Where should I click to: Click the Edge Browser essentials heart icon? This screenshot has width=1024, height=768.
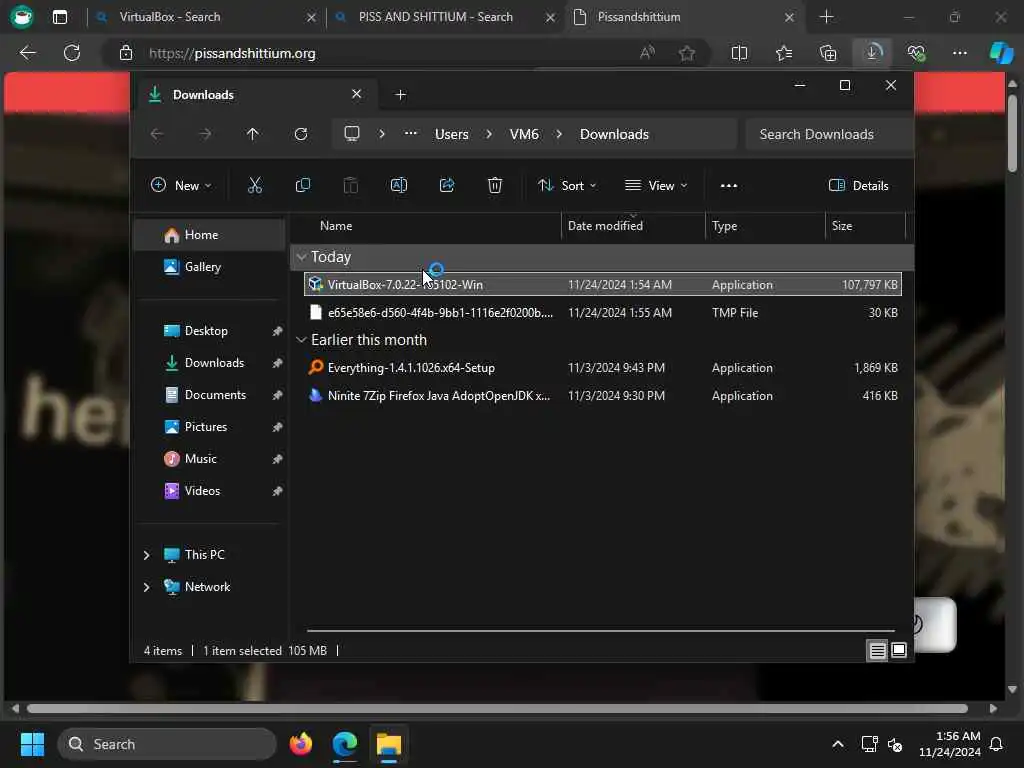916,53
